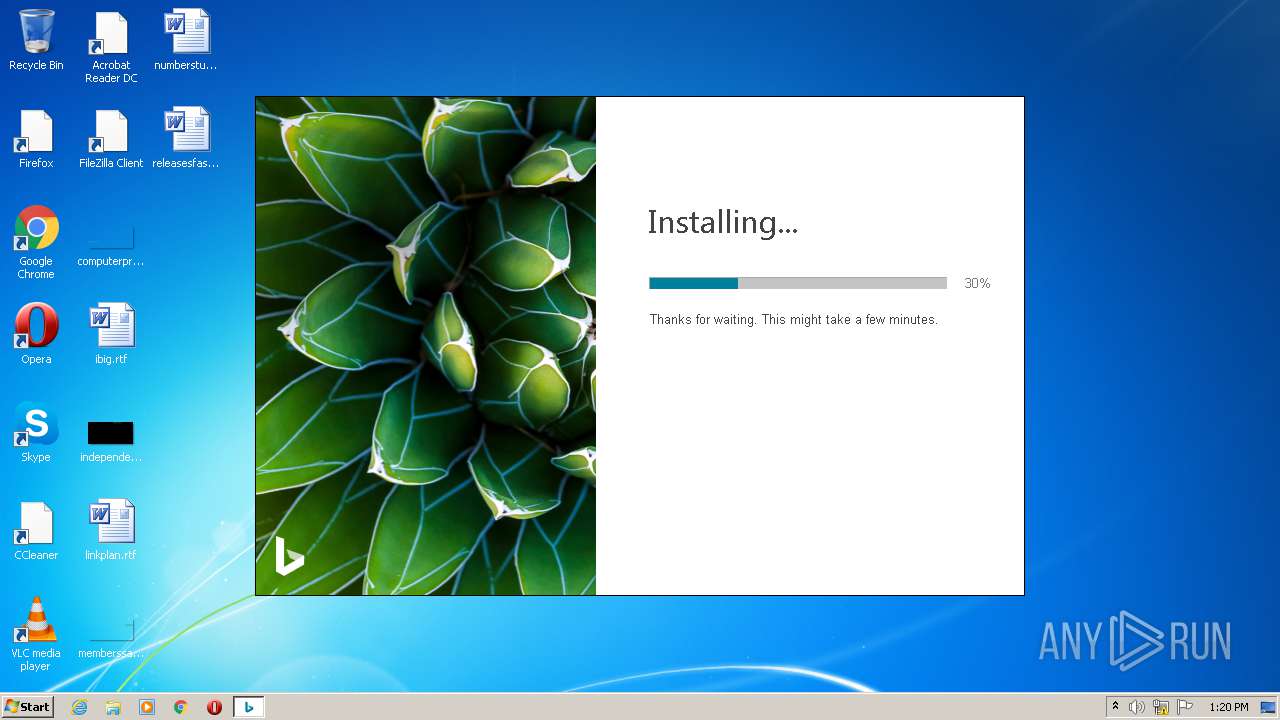Open Action Center flag icon
The image size is (1280, 720).
pos(1185,707)
